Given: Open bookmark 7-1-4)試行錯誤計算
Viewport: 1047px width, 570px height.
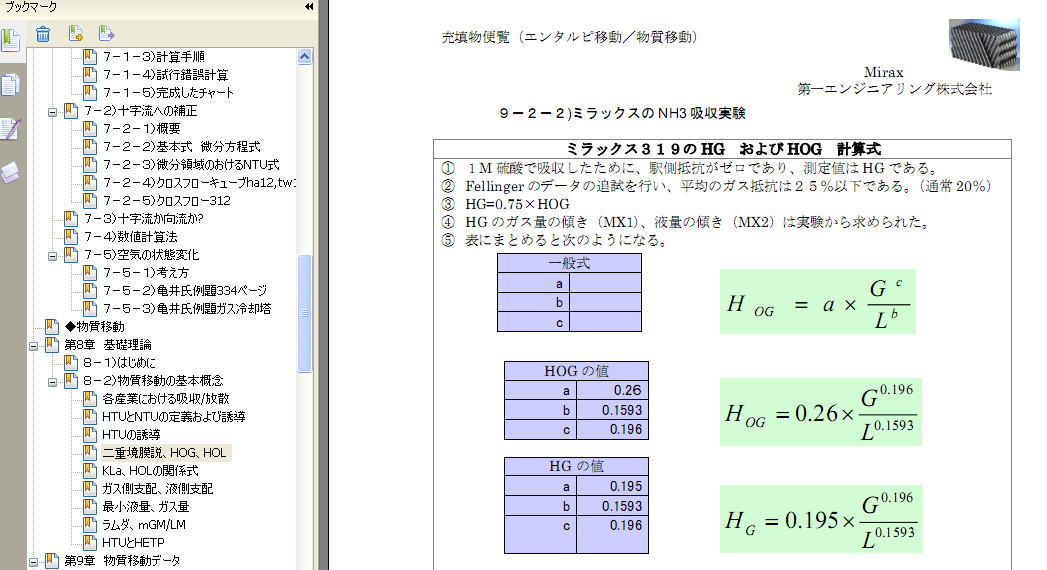Looking at the screenshot, I should [165, 75].
